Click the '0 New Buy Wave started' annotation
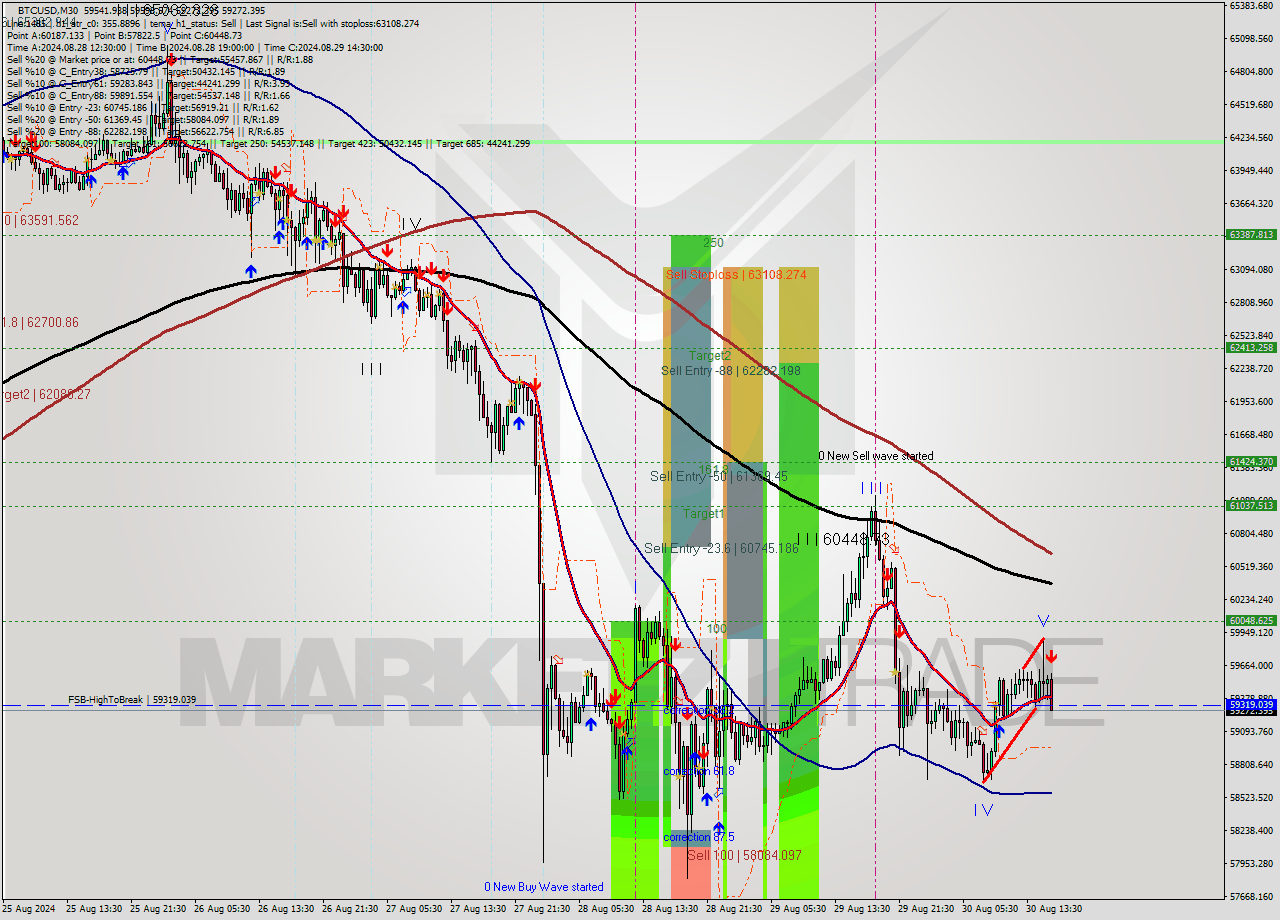1280x920 pixels. coord(544,887)
